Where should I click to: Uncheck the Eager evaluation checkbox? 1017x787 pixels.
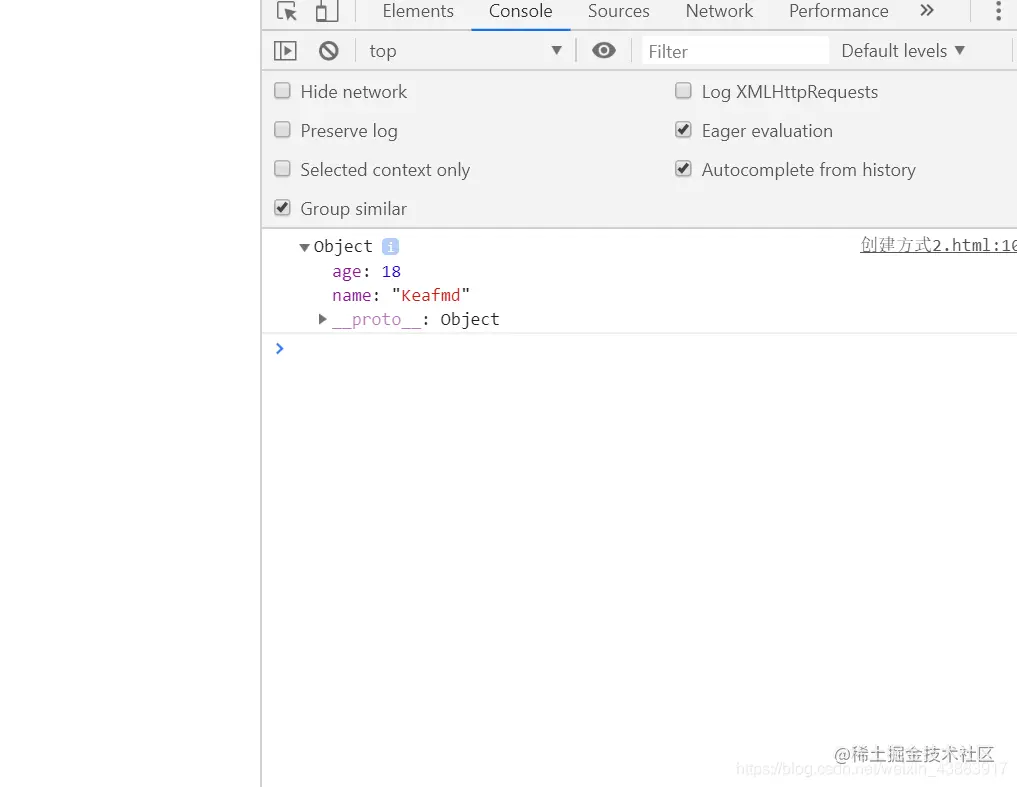coord(683,130)
